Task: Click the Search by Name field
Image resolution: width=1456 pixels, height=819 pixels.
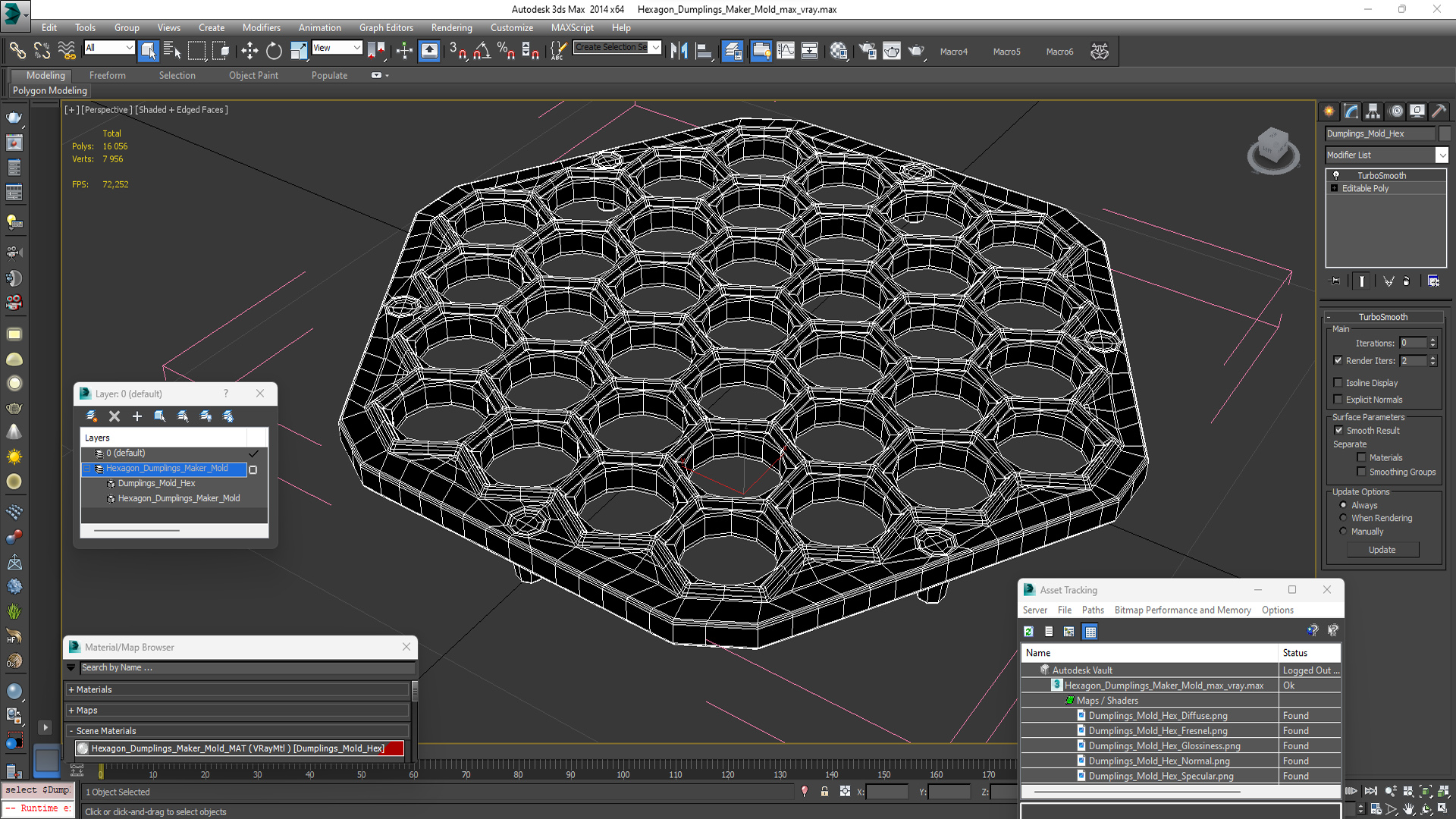Action: pyautogui.click(x=247, y=668)
